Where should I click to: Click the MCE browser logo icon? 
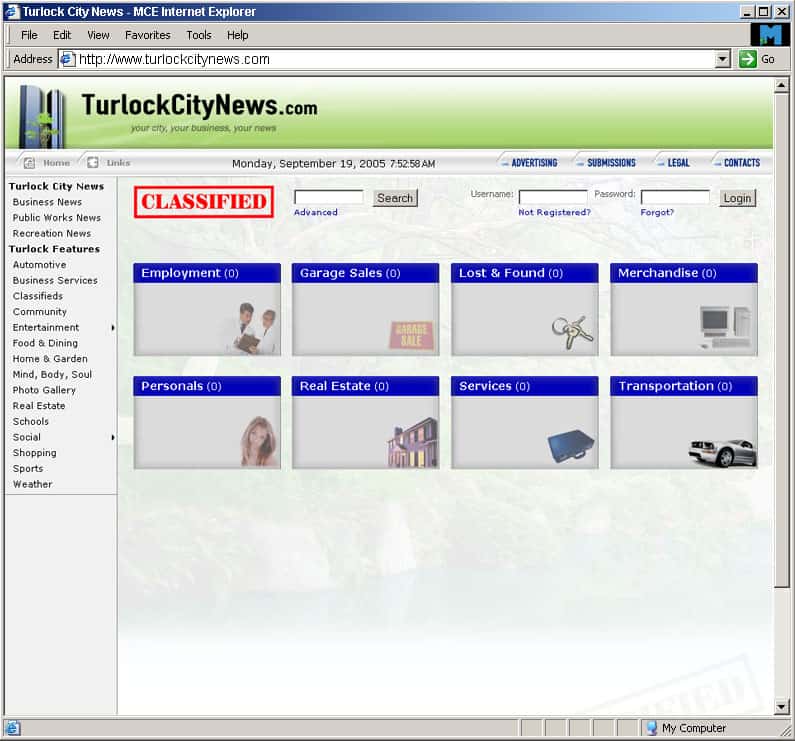pyautogui.click(x=770, y=35)
